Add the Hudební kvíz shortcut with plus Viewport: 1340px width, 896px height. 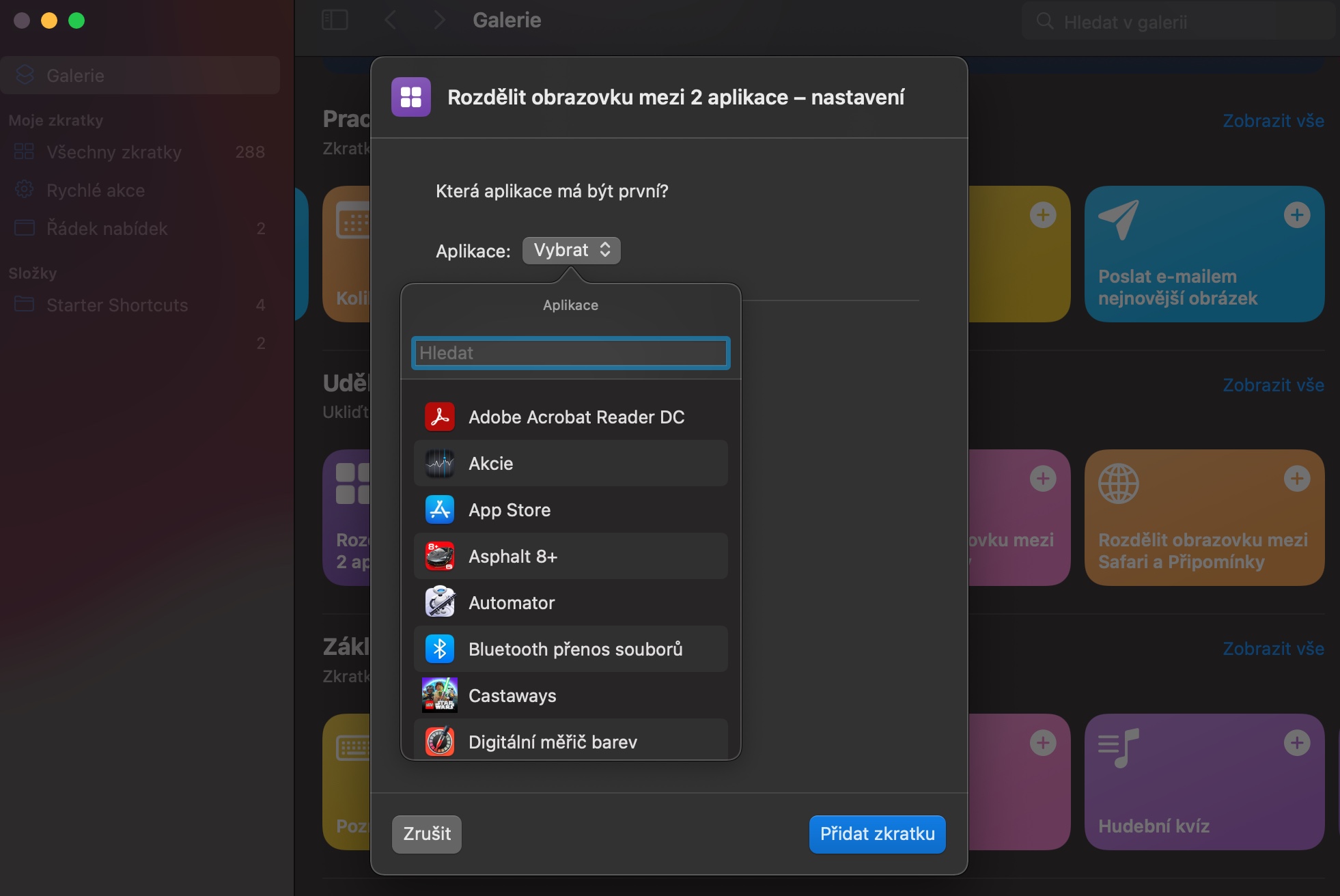pos(1296,743)
